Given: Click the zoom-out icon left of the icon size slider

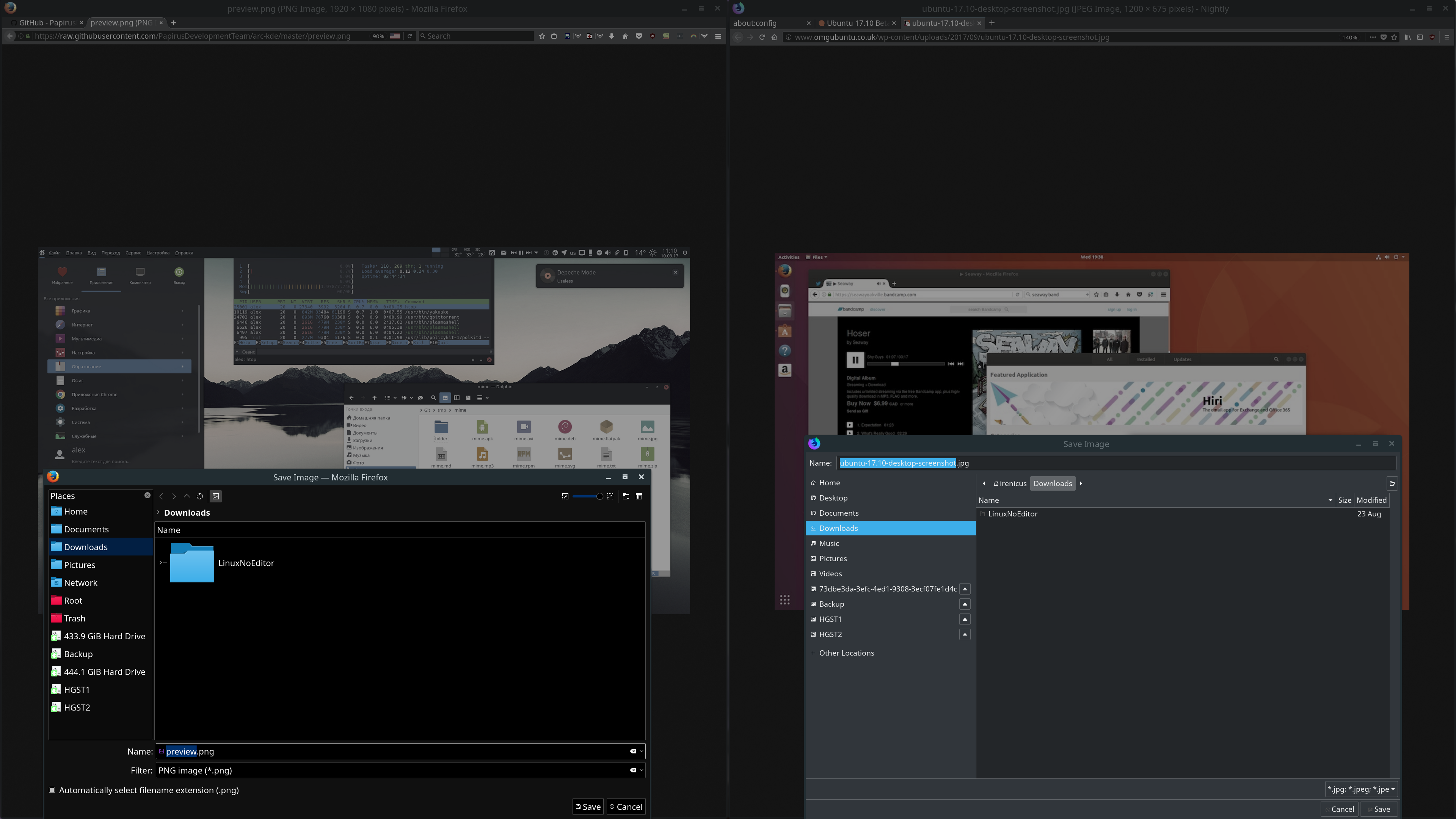Looking at the screenshot, I should point(565,496).
